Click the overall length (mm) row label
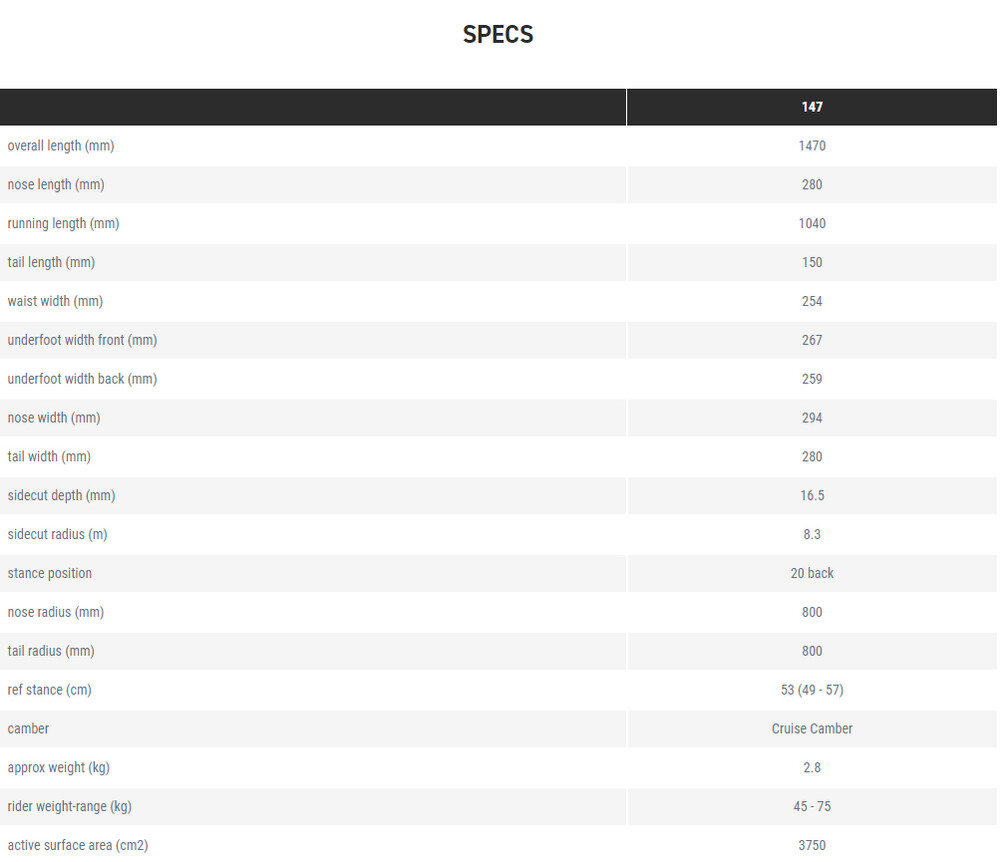 click(61, 146)
